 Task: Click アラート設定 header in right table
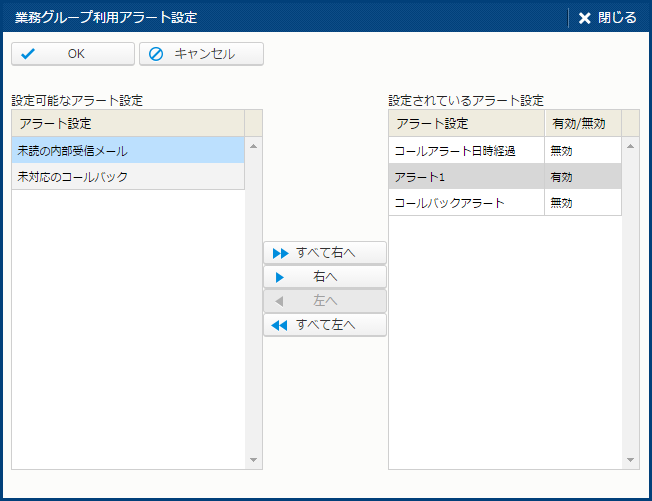(466, 124)
